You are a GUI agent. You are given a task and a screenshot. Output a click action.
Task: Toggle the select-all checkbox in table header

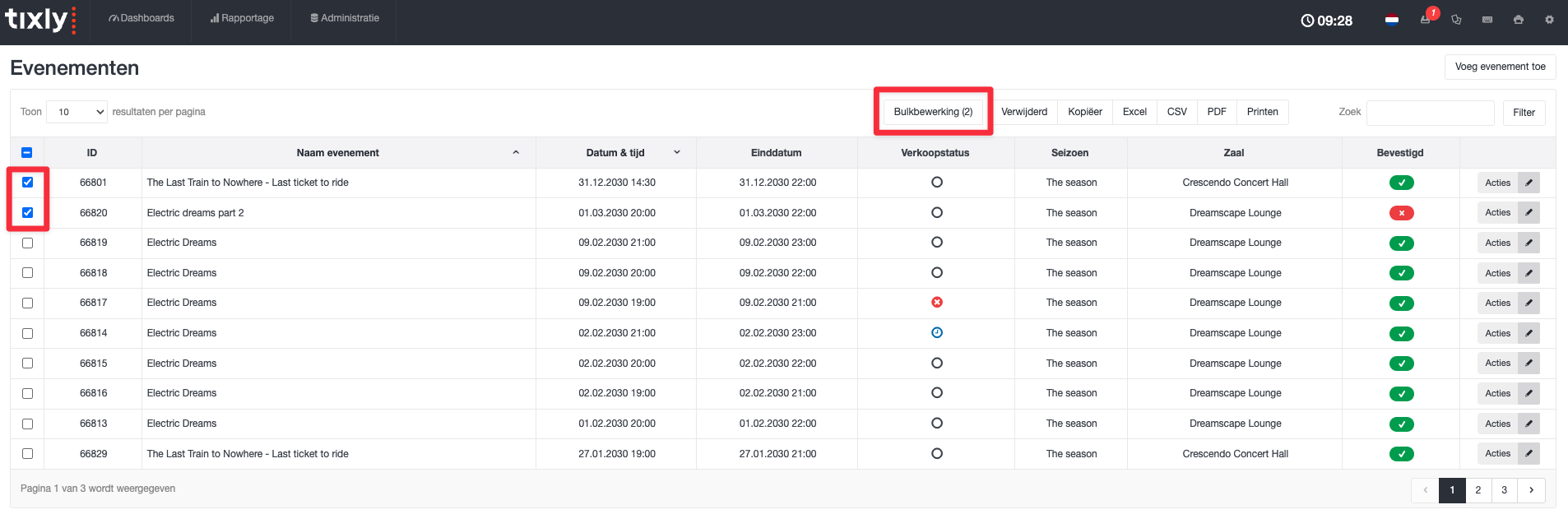(x=27, y=153)
